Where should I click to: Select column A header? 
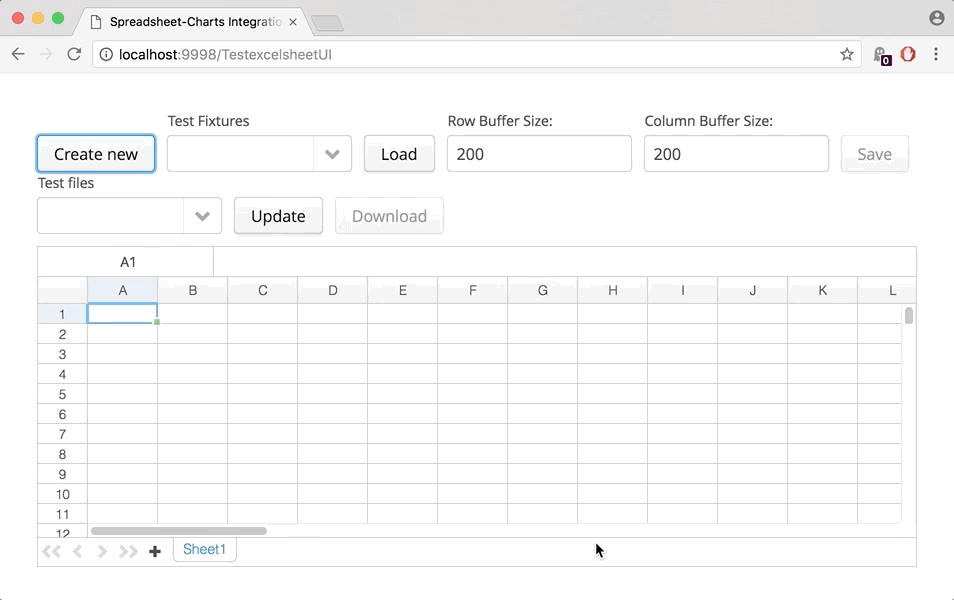click(122, 290)
